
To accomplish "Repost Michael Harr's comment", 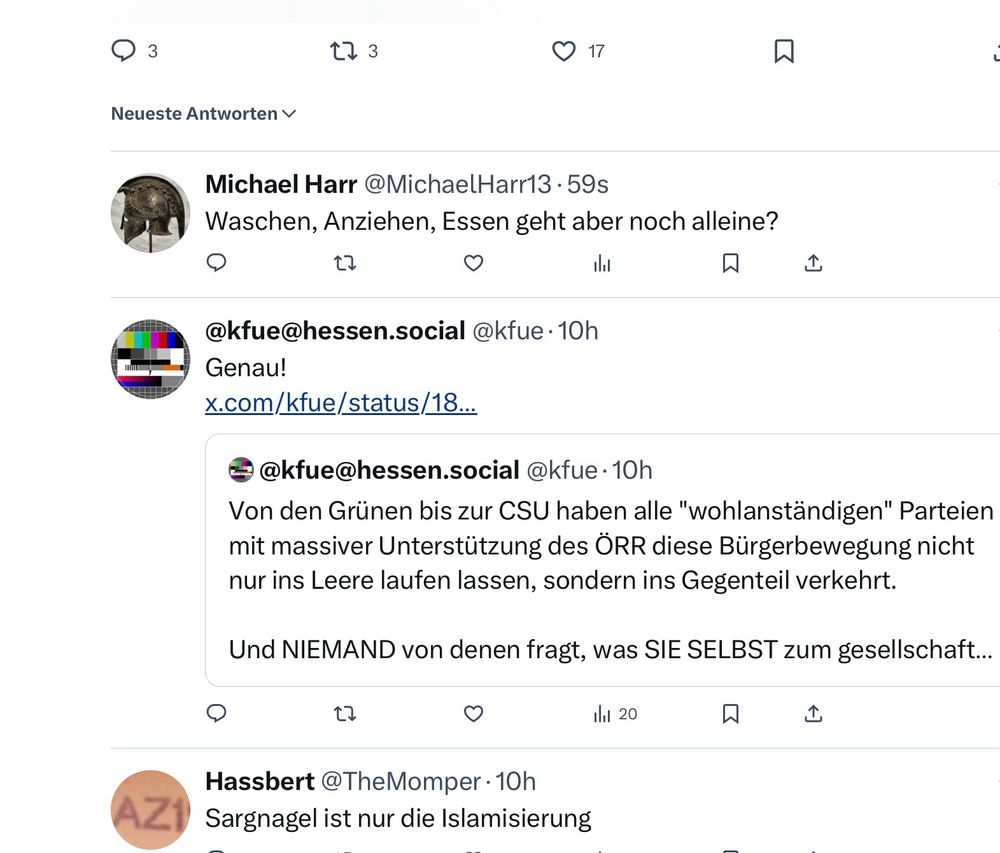I will (x=344, y=263).
